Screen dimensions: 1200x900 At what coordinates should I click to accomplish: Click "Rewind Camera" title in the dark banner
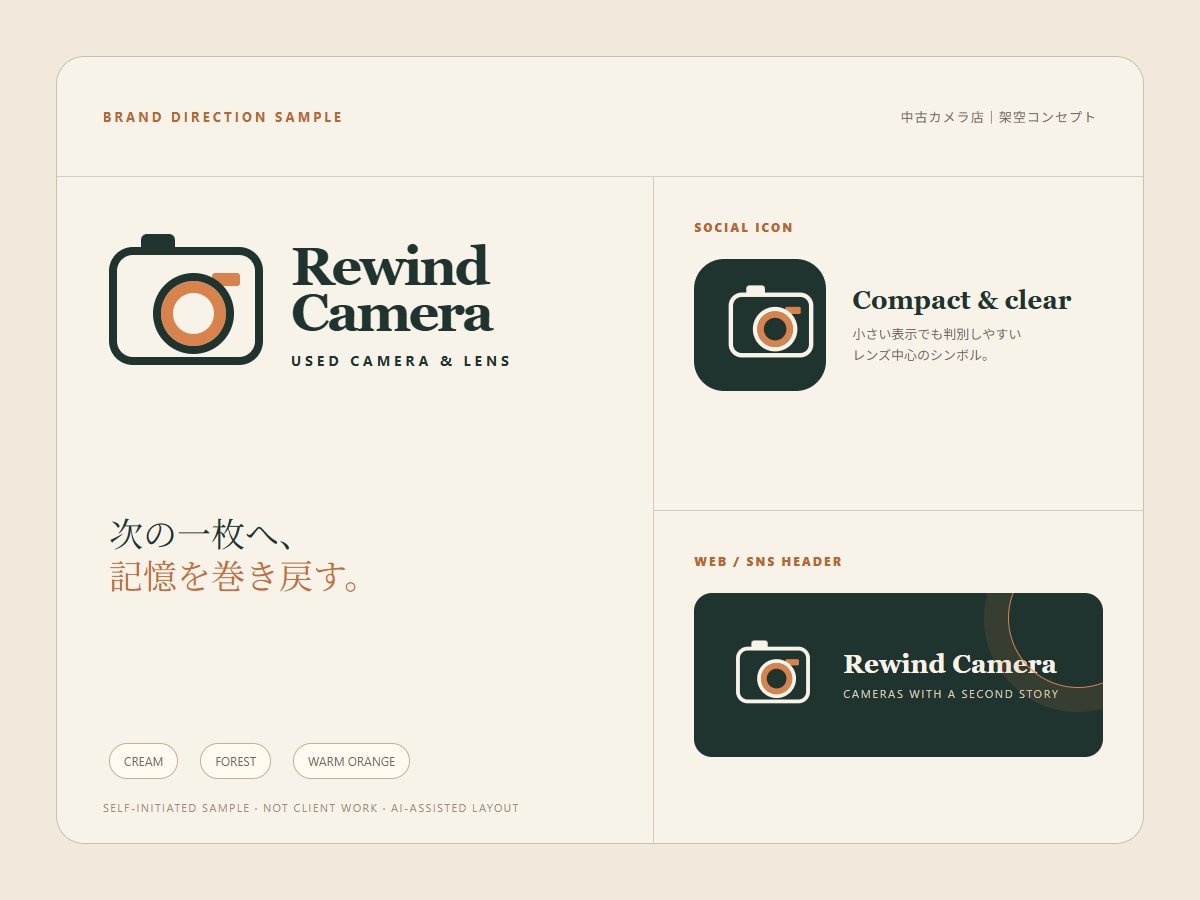950,664
